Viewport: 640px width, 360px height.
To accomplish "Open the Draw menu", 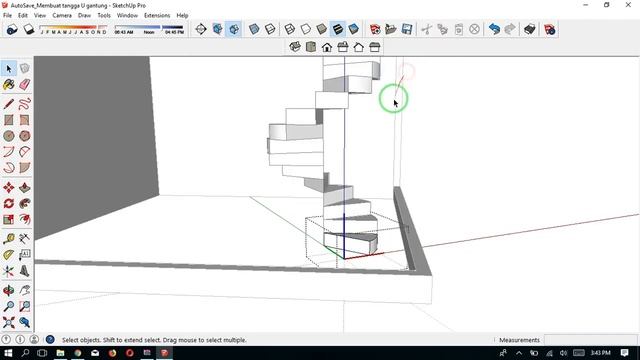I will 84,16.
